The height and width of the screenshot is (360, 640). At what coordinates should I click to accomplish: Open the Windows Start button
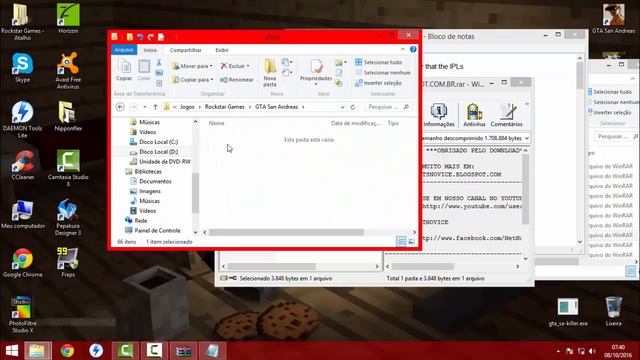(x=12, y=351)
